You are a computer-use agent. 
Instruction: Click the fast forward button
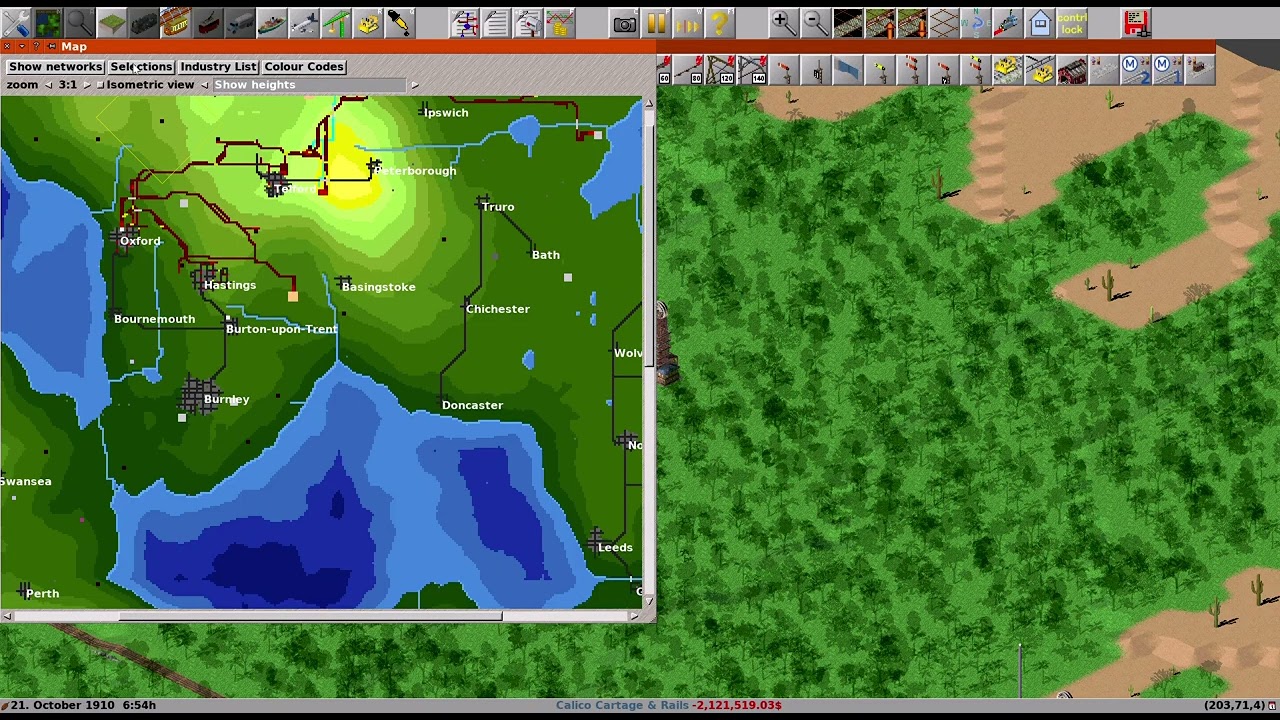click(x=688, y=22)
